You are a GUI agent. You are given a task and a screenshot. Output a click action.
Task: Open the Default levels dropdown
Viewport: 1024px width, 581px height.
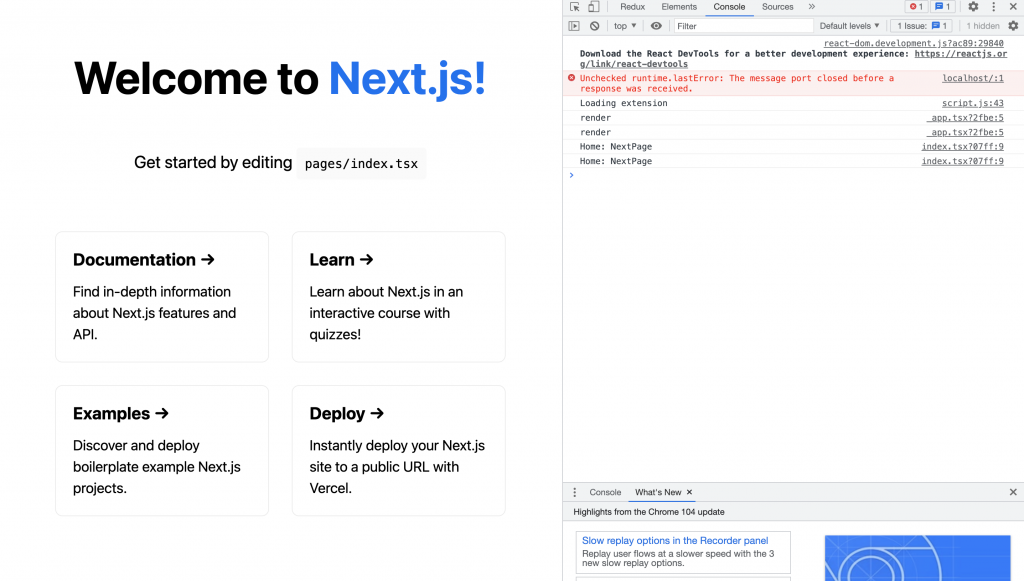pyautogui.click(x=849, y=26)
